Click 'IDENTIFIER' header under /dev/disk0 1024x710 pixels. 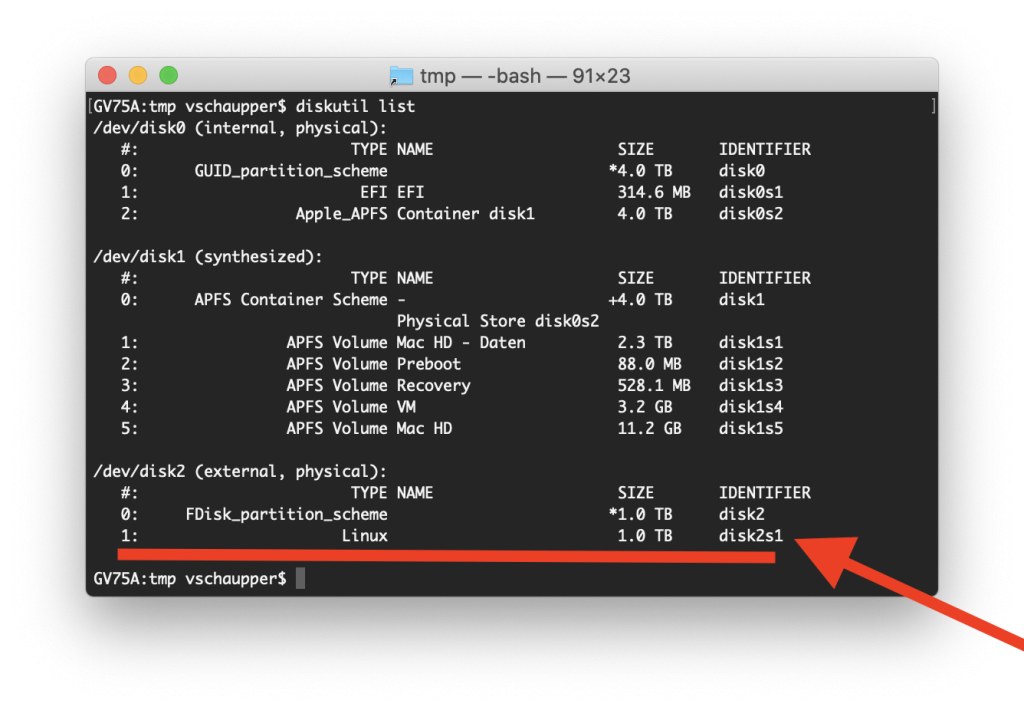765,149
